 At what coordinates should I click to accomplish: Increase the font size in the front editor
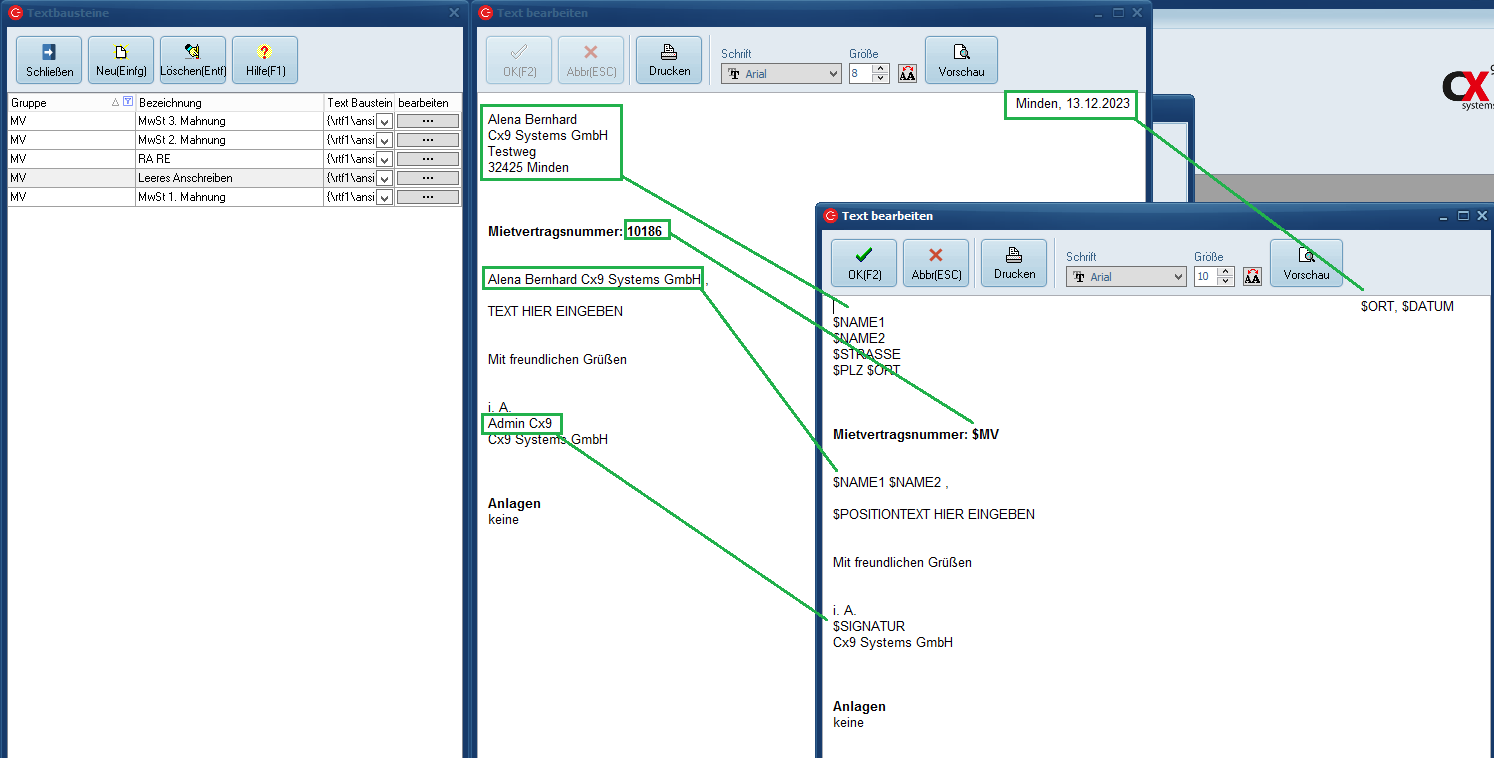tap(1226, 272)
